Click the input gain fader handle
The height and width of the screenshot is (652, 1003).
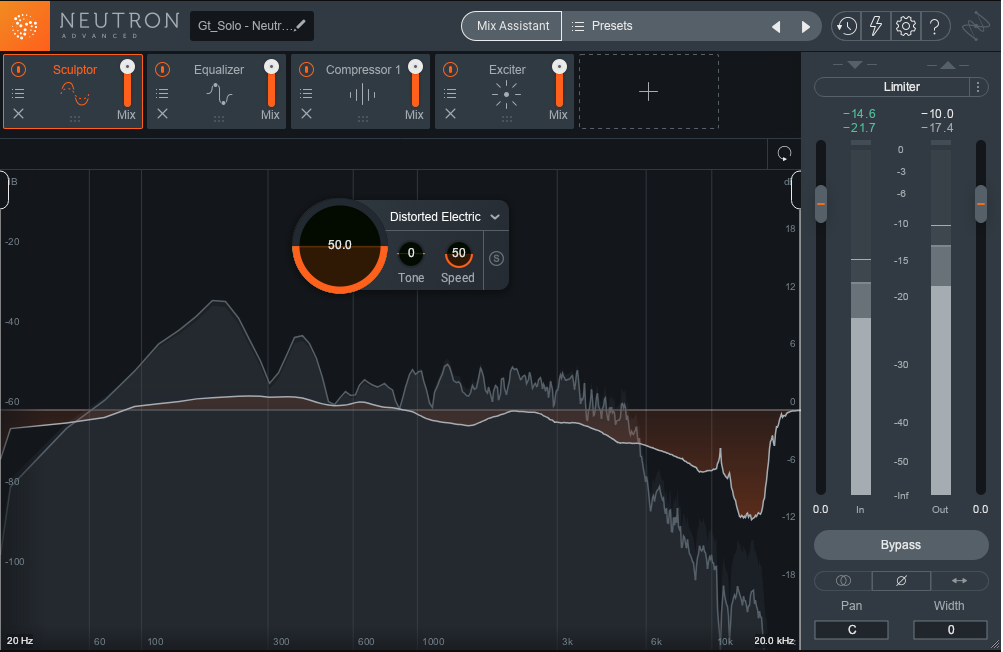tap(821, 204)
